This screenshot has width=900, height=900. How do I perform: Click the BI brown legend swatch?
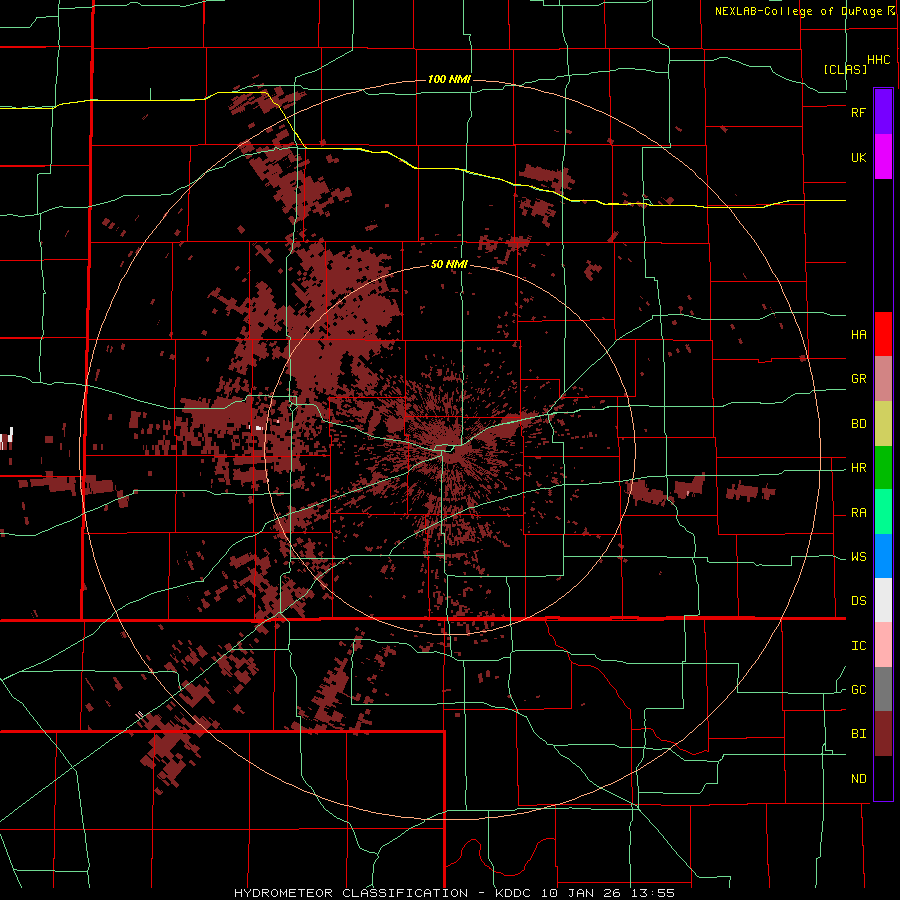point(883,734)
